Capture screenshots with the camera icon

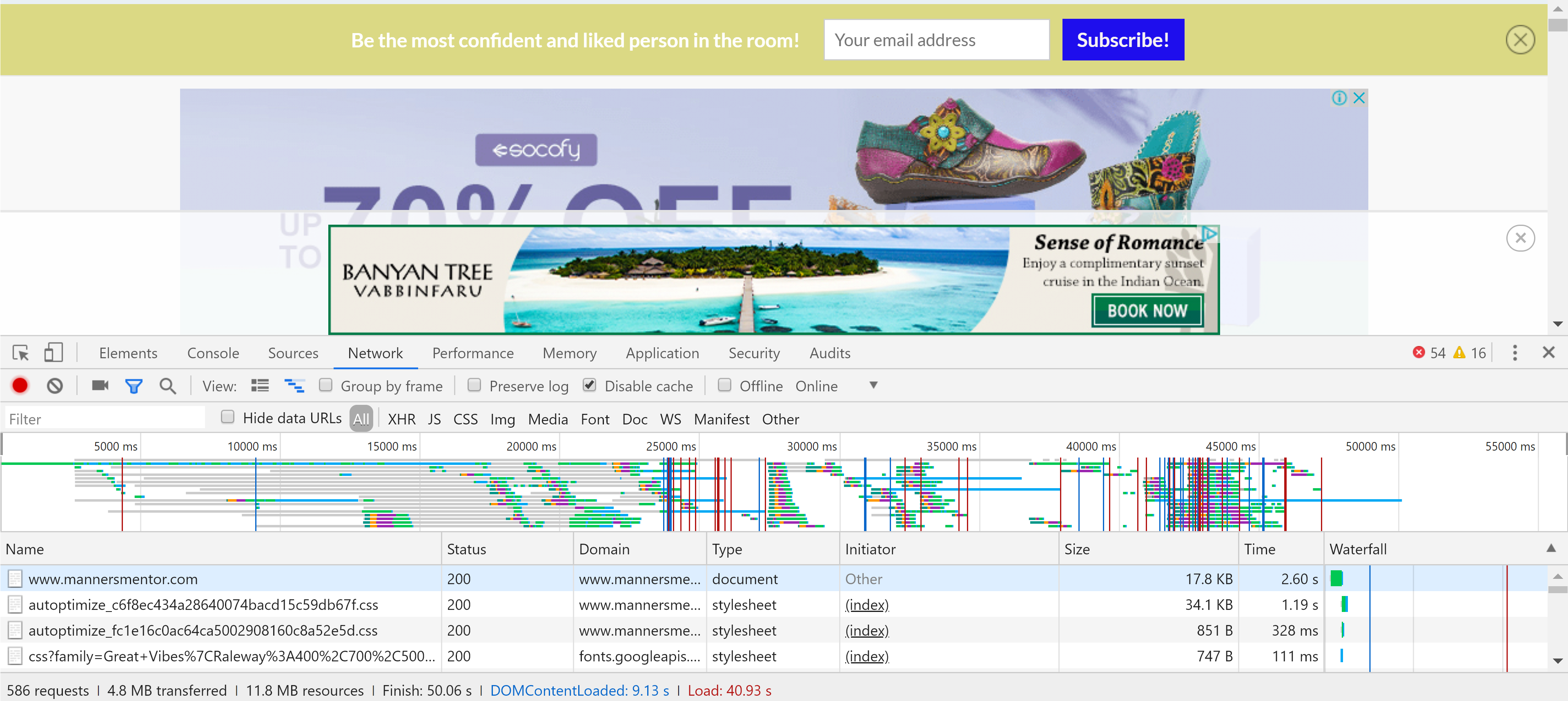(x=100, y=386)
